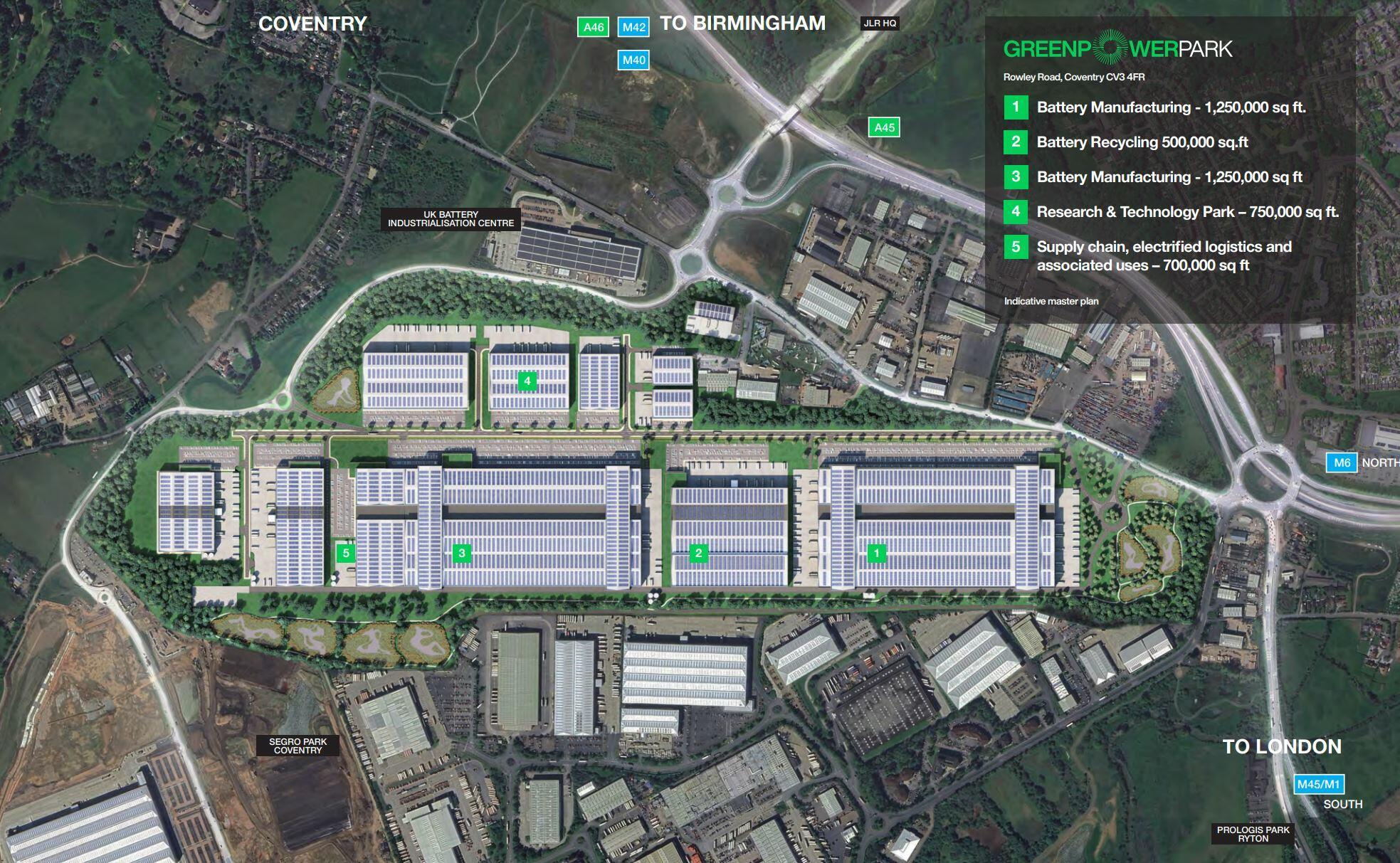
Task: Select the Segro Park Coventry label
Action: click(x=298, y=746)
